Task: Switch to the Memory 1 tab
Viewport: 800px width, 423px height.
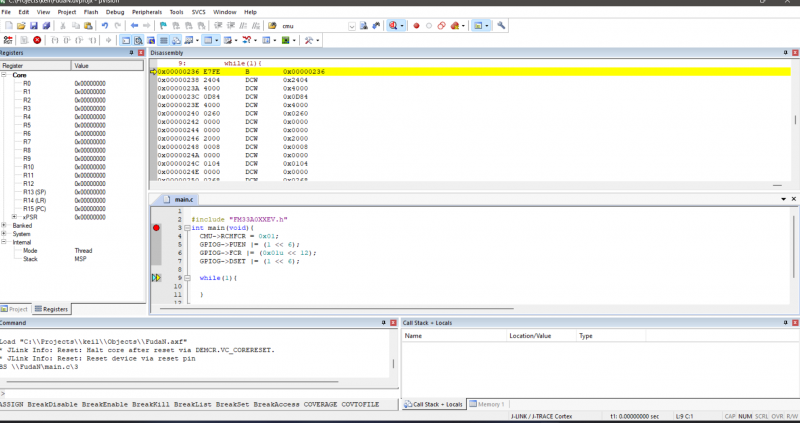Action: [x=489, y=404]
